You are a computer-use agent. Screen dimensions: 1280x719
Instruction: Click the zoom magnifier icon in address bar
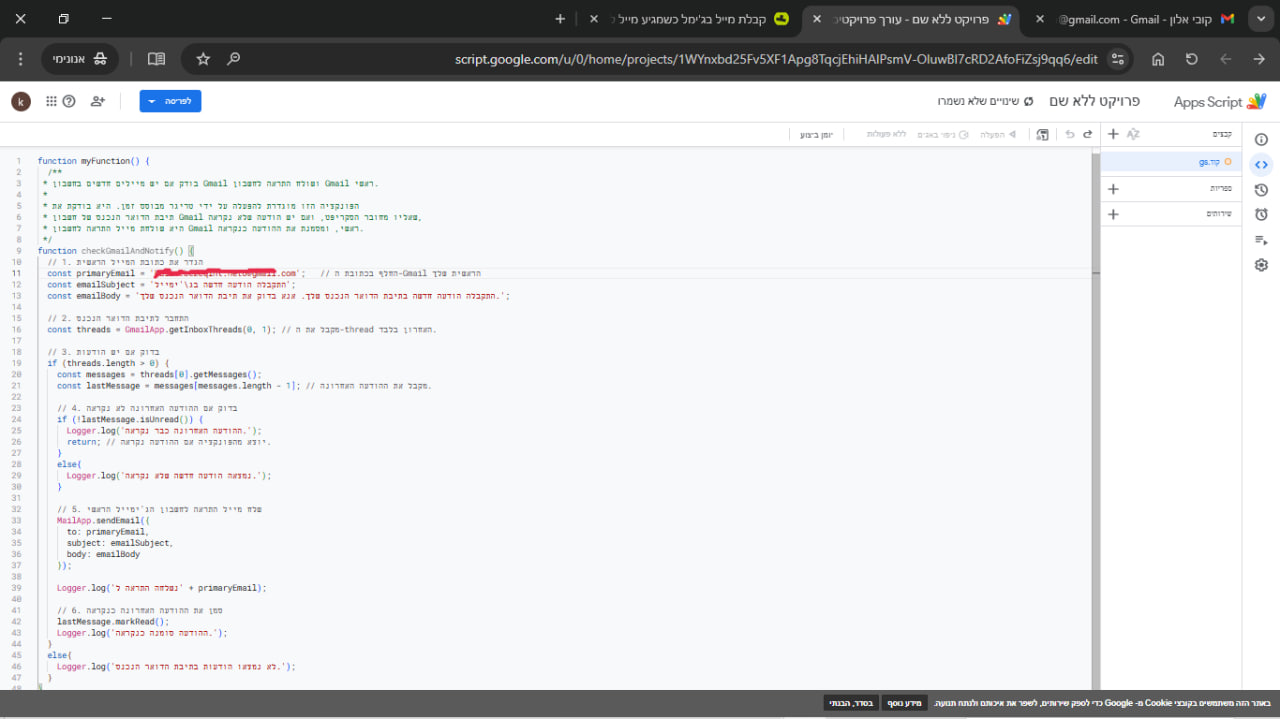pyautogui.click(x=233, y=59)
